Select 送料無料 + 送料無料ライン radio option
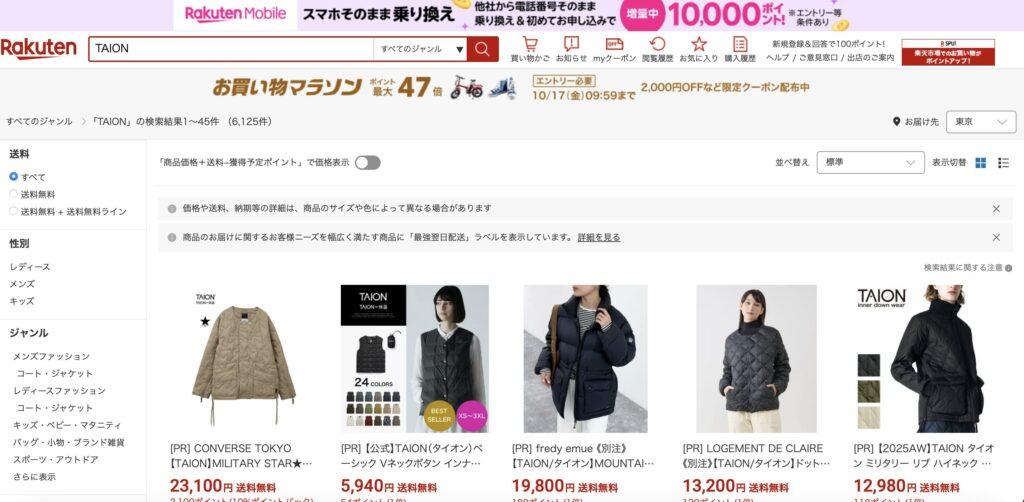This screenshot has height=502, width=1024. click(x=68, y=212)
